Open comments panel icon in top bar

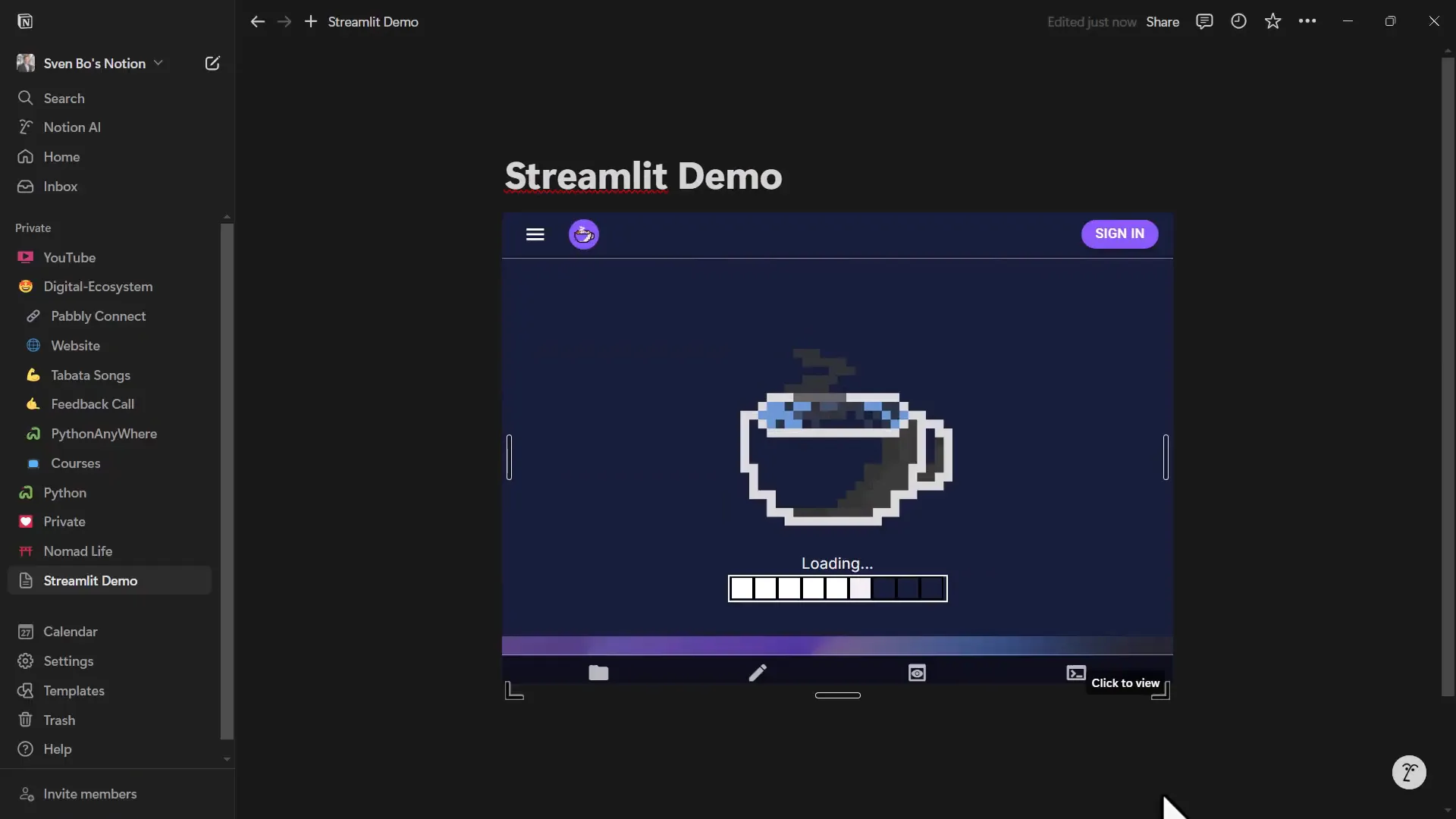[1204, 21]
